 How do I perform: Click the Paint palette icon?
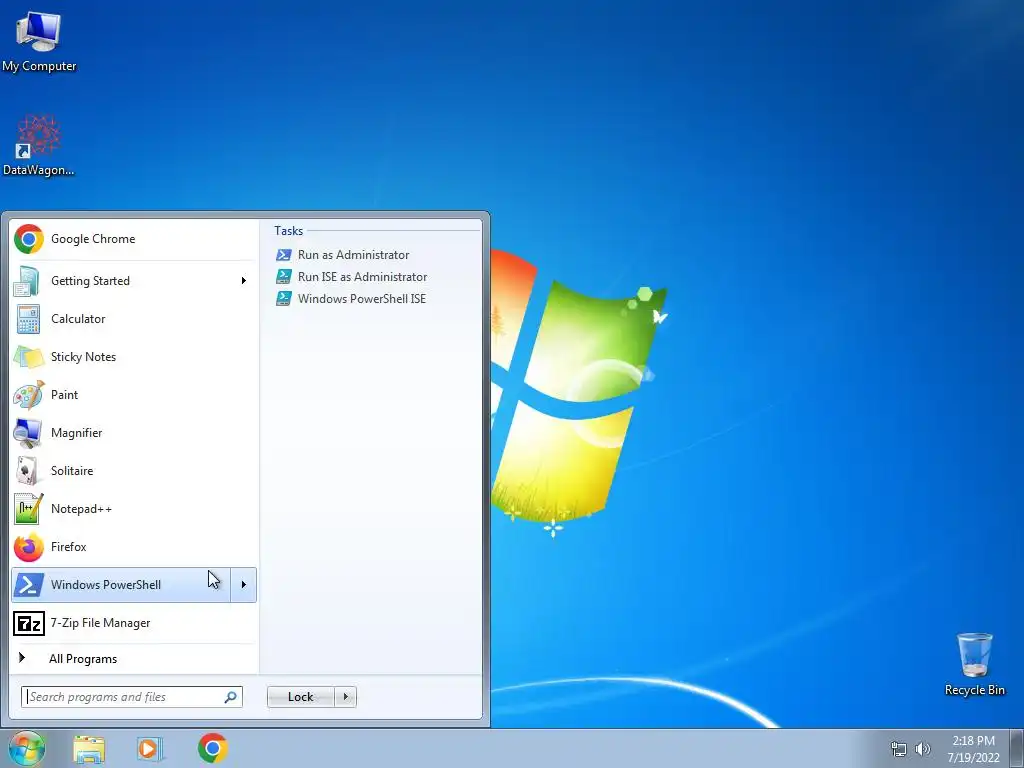click(x=29, y=394)
